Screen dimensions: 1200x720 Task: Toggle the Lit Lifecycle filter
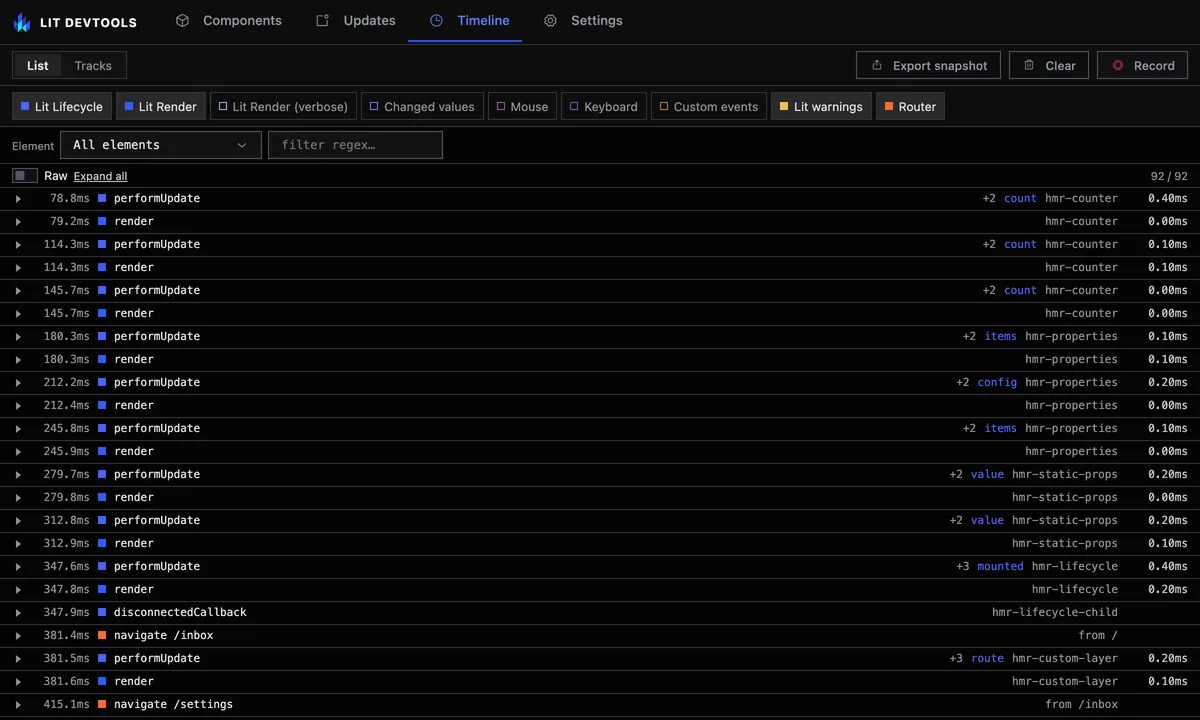click(x=62, y=107)
